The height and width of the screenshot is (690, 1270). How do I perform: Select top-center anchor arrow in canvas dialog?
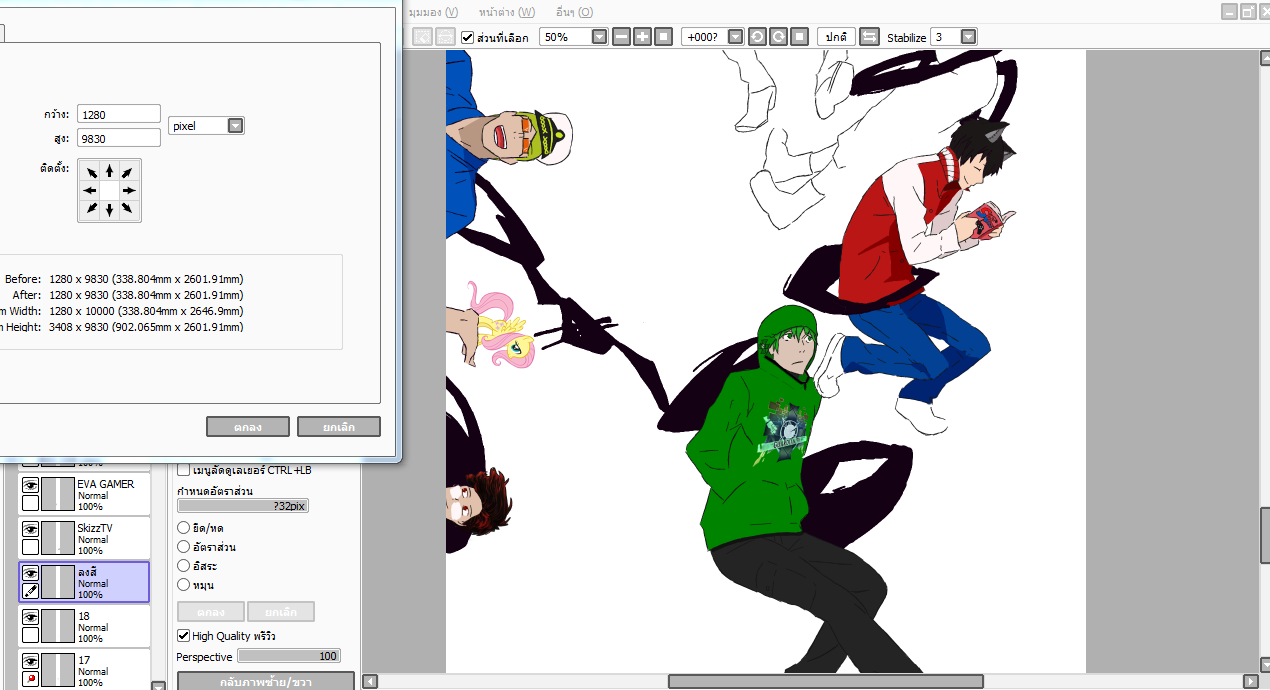[x=110, y=172]
